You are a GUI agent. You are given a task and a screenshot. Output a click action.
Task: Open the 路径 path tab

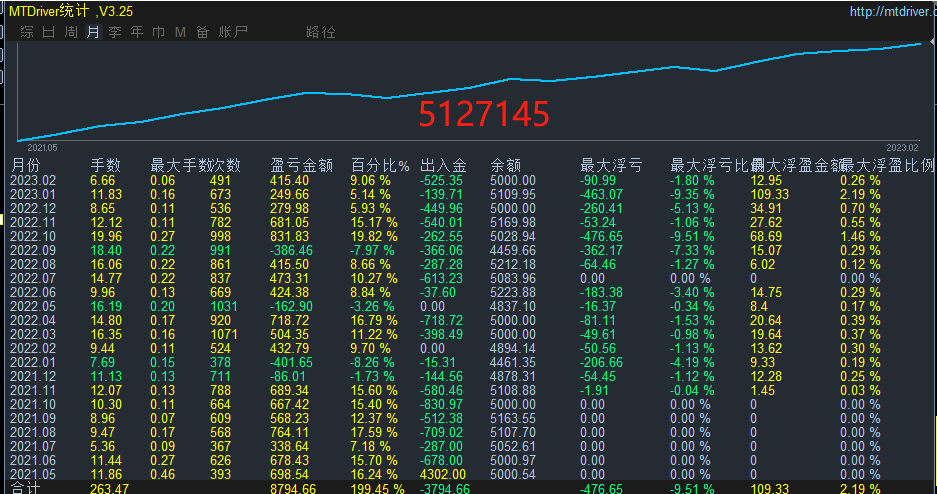321,32
